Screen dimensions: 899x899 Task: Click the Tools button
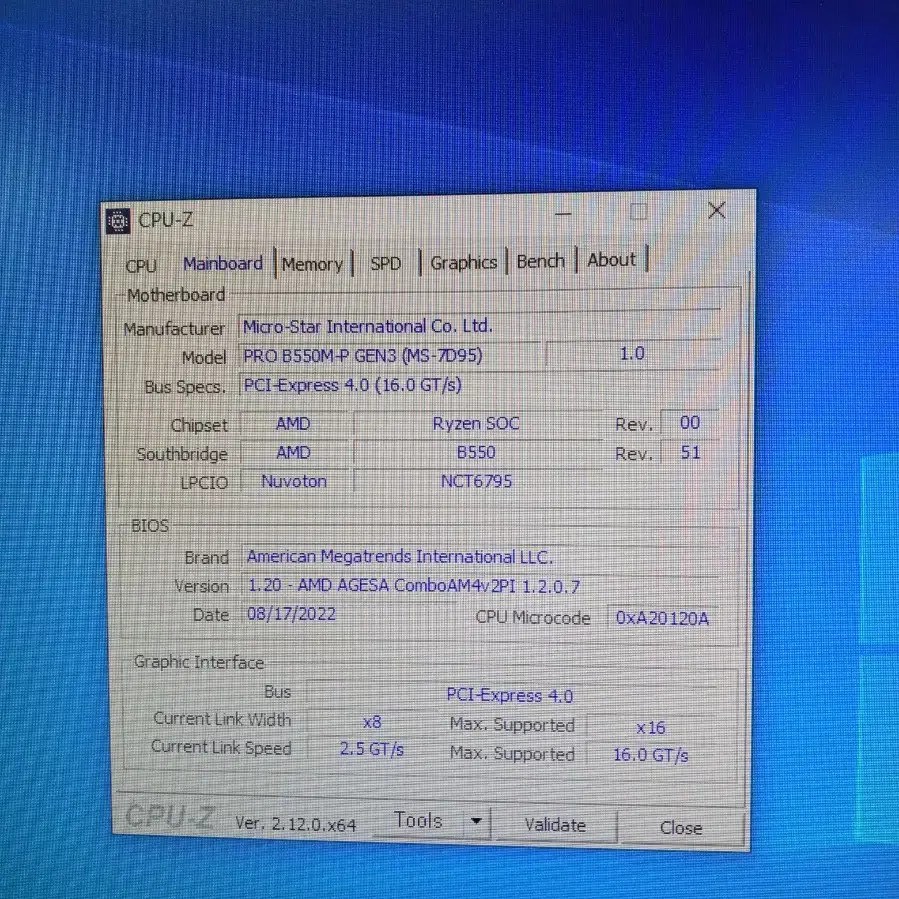(419, 820)
